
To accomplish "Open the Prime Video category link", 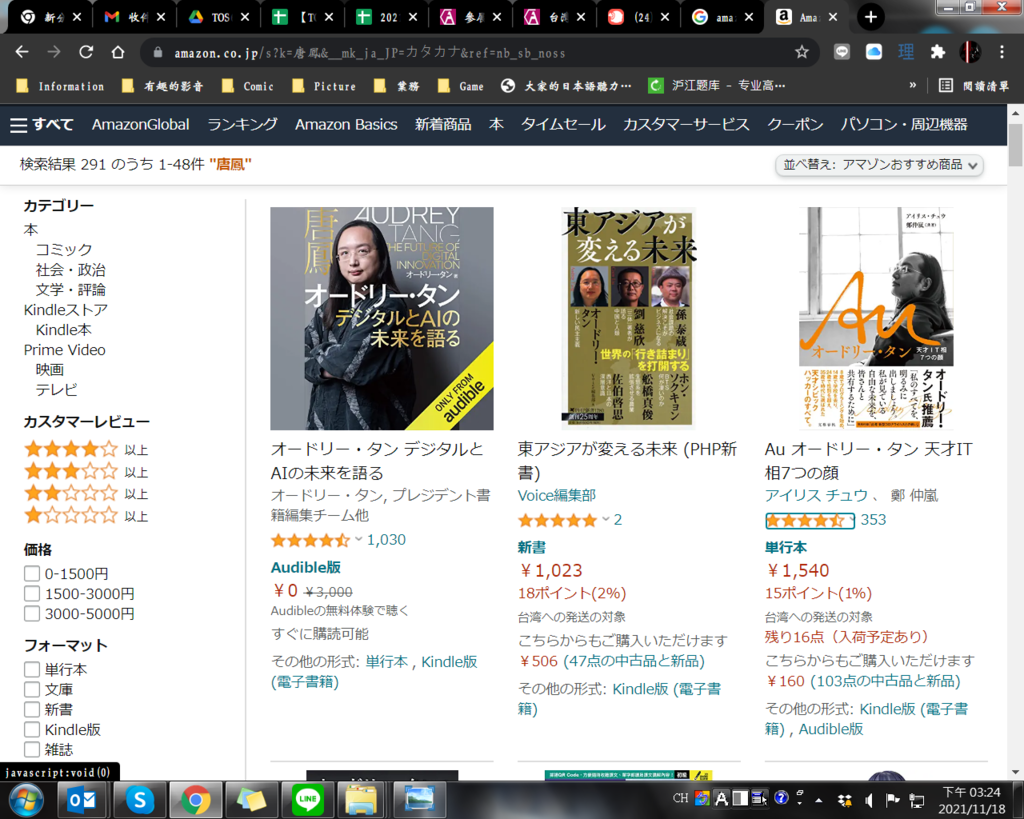I will [x=65, y=350].
